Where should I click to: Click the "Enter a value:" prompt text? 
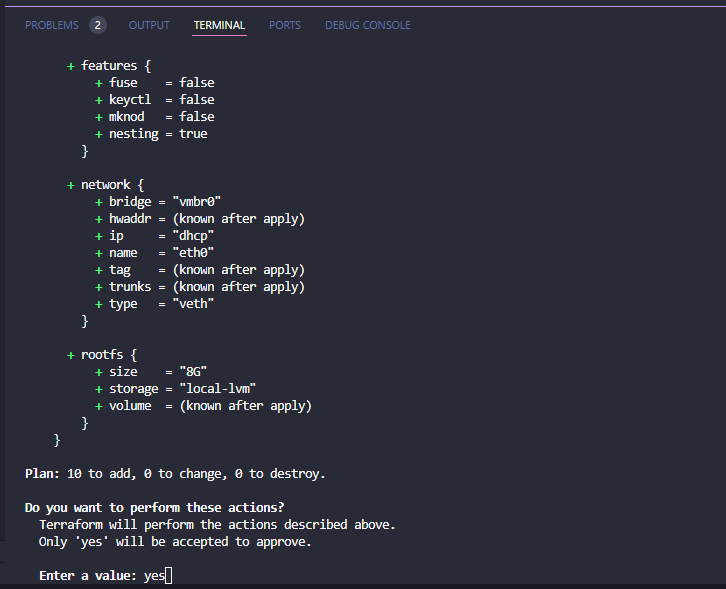click(88, 576)
